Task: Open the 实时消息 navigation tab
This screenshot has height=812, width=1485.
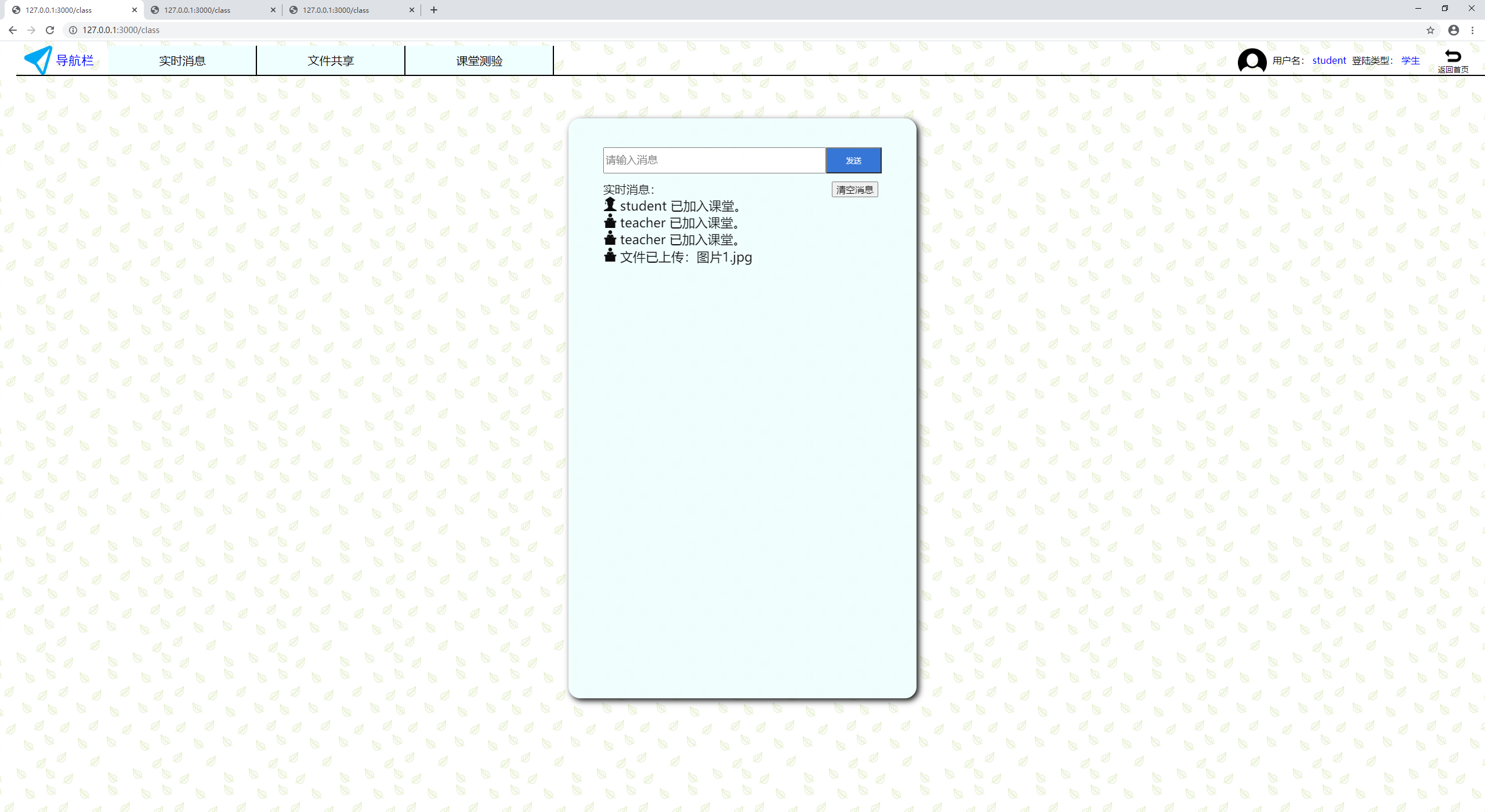Action: click(x=182, y=61)
